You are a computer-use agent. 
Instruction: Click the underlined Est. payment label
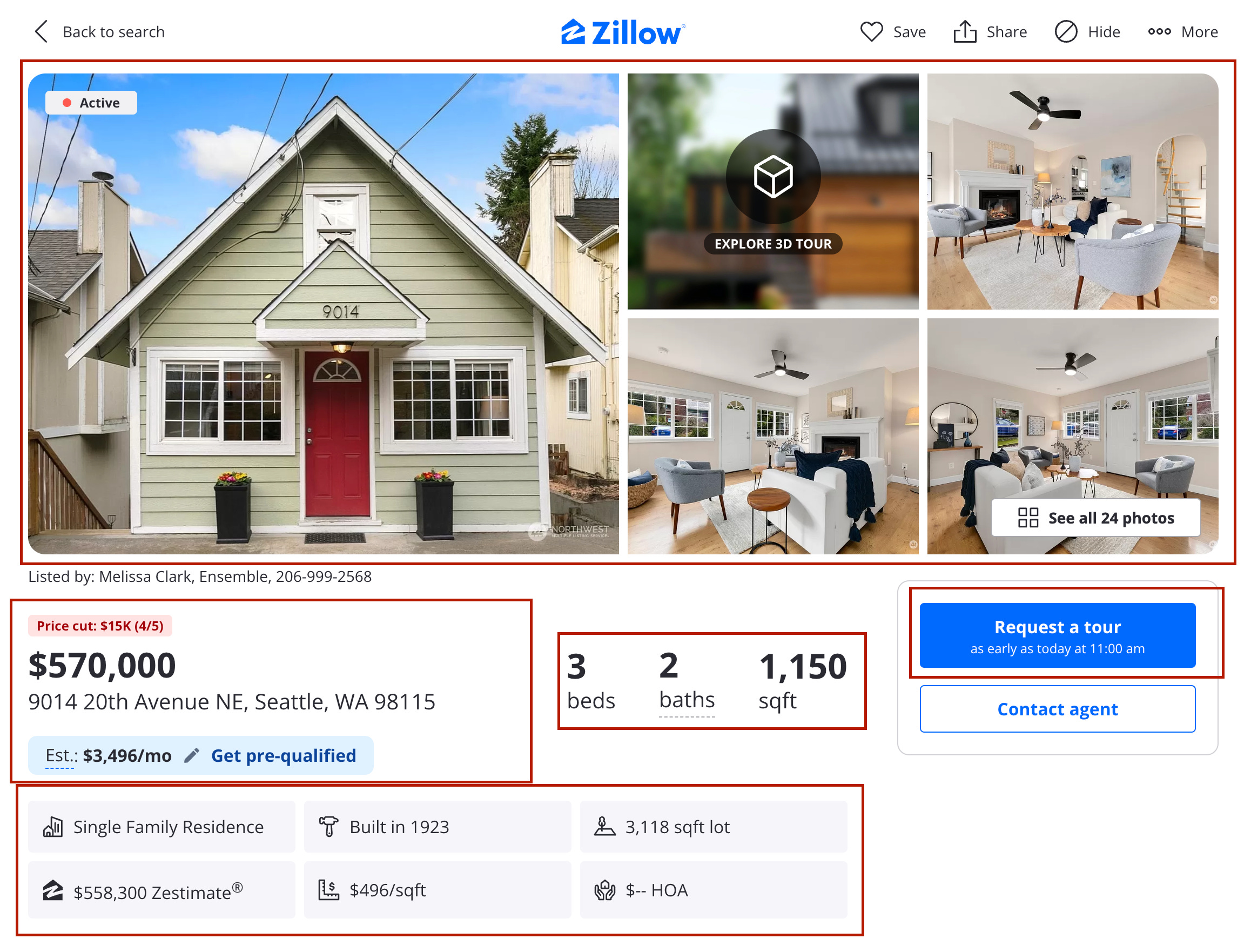point(60,755)
